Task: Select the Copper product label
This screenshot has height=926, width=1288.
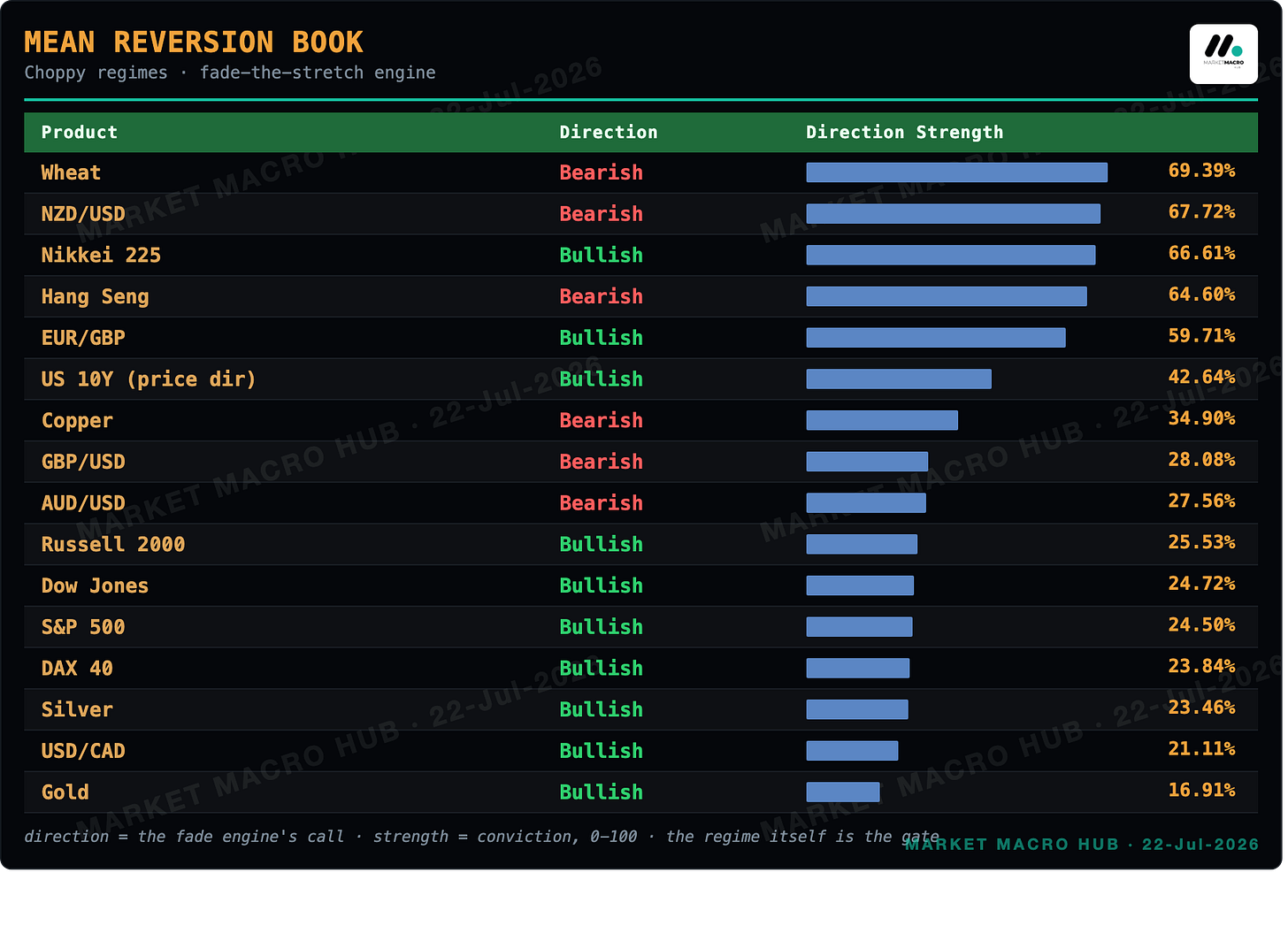Action: (77, 421)
